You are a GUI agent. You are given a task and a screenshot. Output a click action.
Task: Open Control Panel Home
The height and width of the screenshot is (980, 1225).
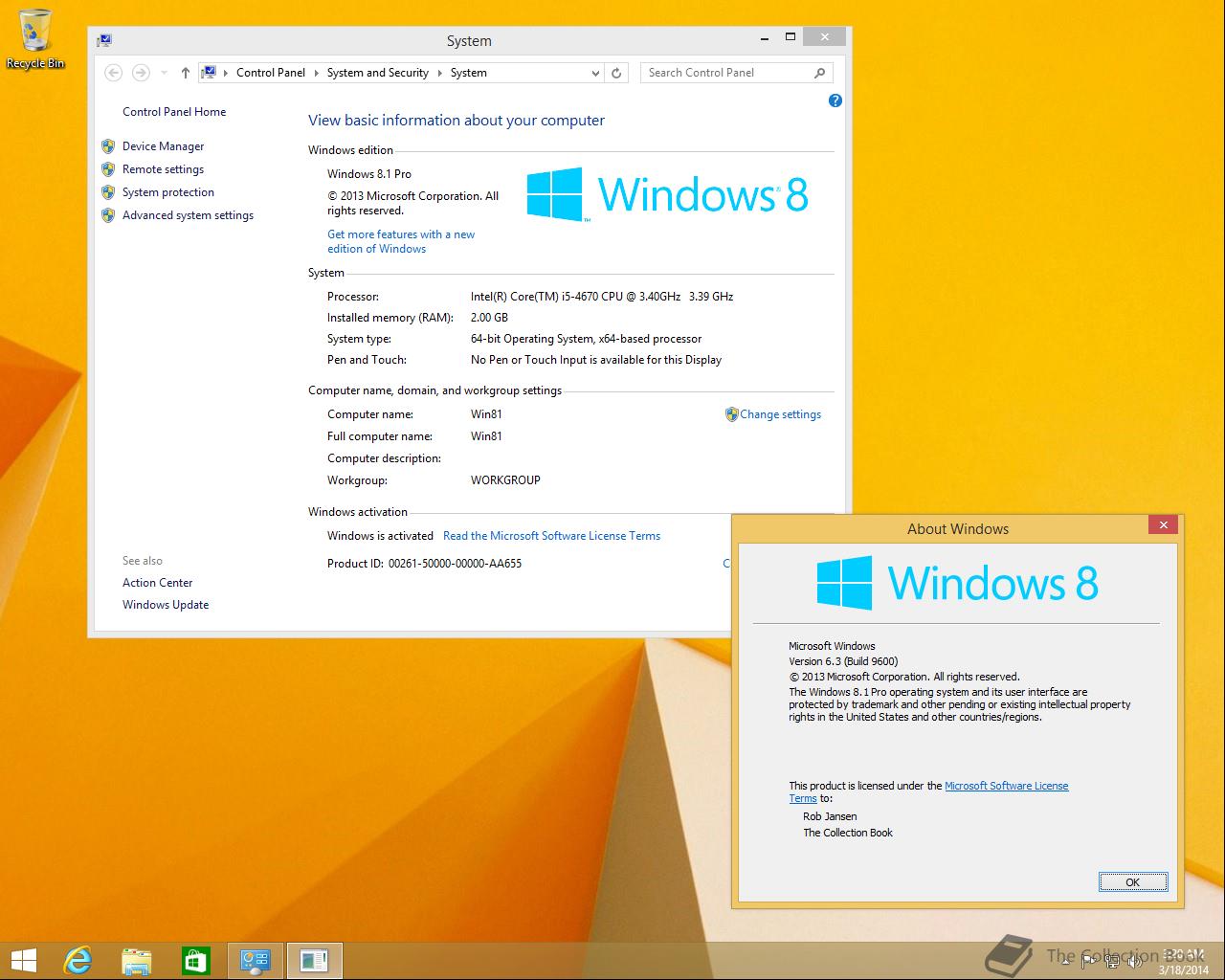pyautogui.click(x=174, y=112)
